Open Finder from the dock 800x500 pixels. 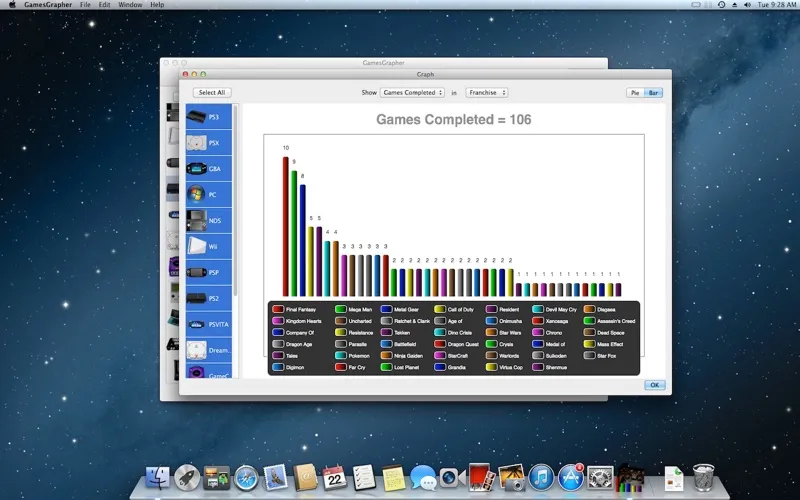158,478
